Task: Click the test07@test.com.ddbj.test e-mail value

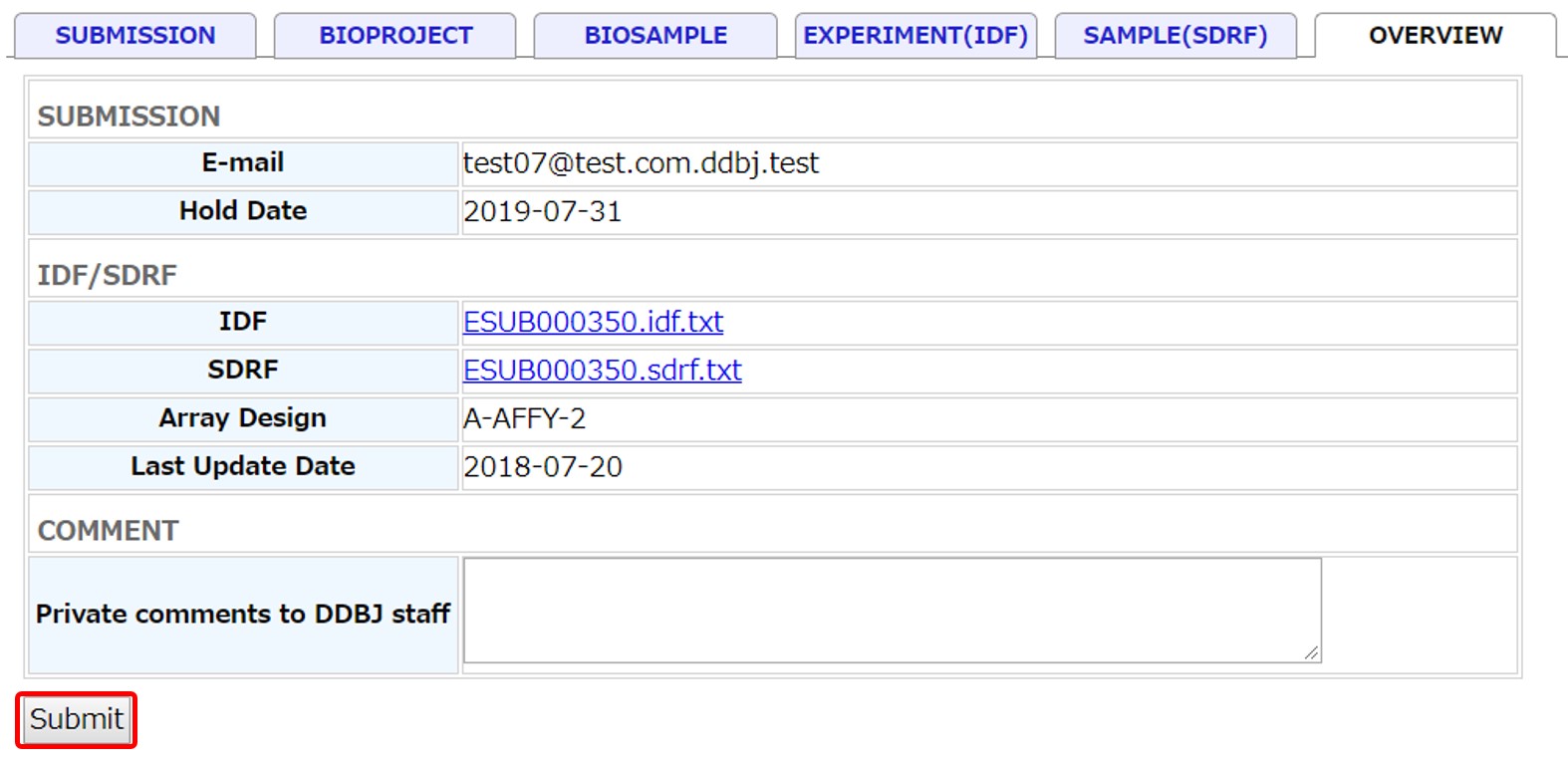Action: (641, 163)
